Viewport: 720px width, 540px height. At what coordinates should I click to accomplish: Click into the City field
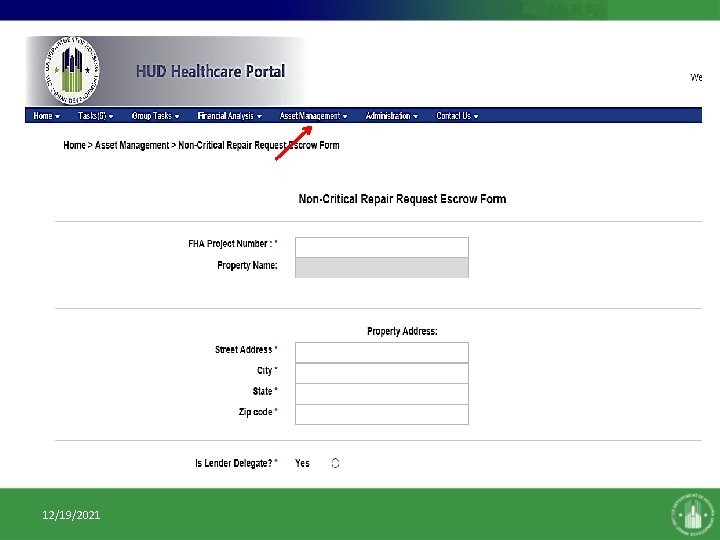tap(382, 373)
